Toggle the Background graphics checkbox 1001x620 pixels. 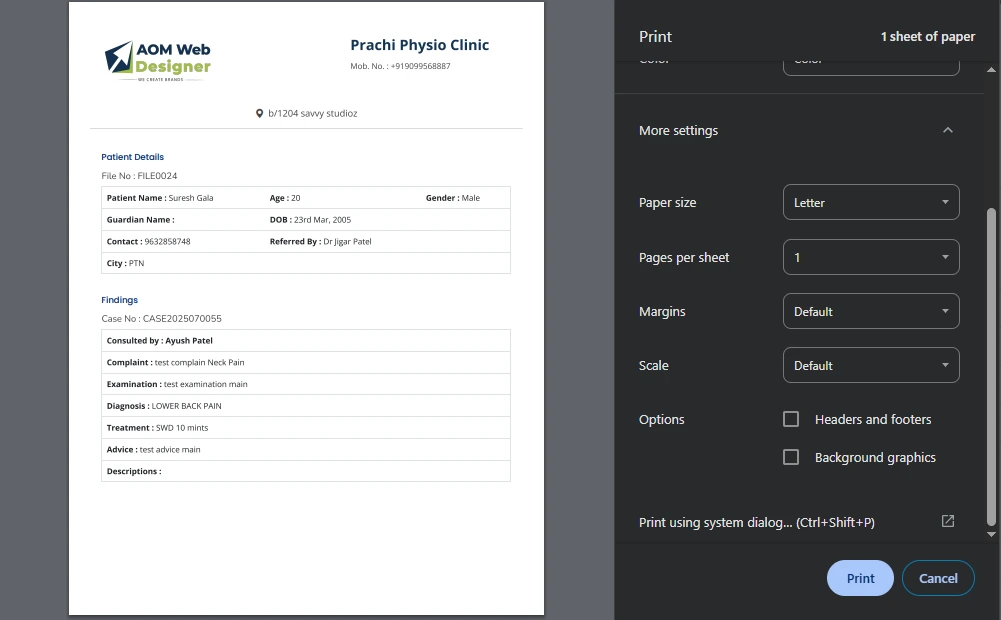pyautogui.click(x=791, y=457)
